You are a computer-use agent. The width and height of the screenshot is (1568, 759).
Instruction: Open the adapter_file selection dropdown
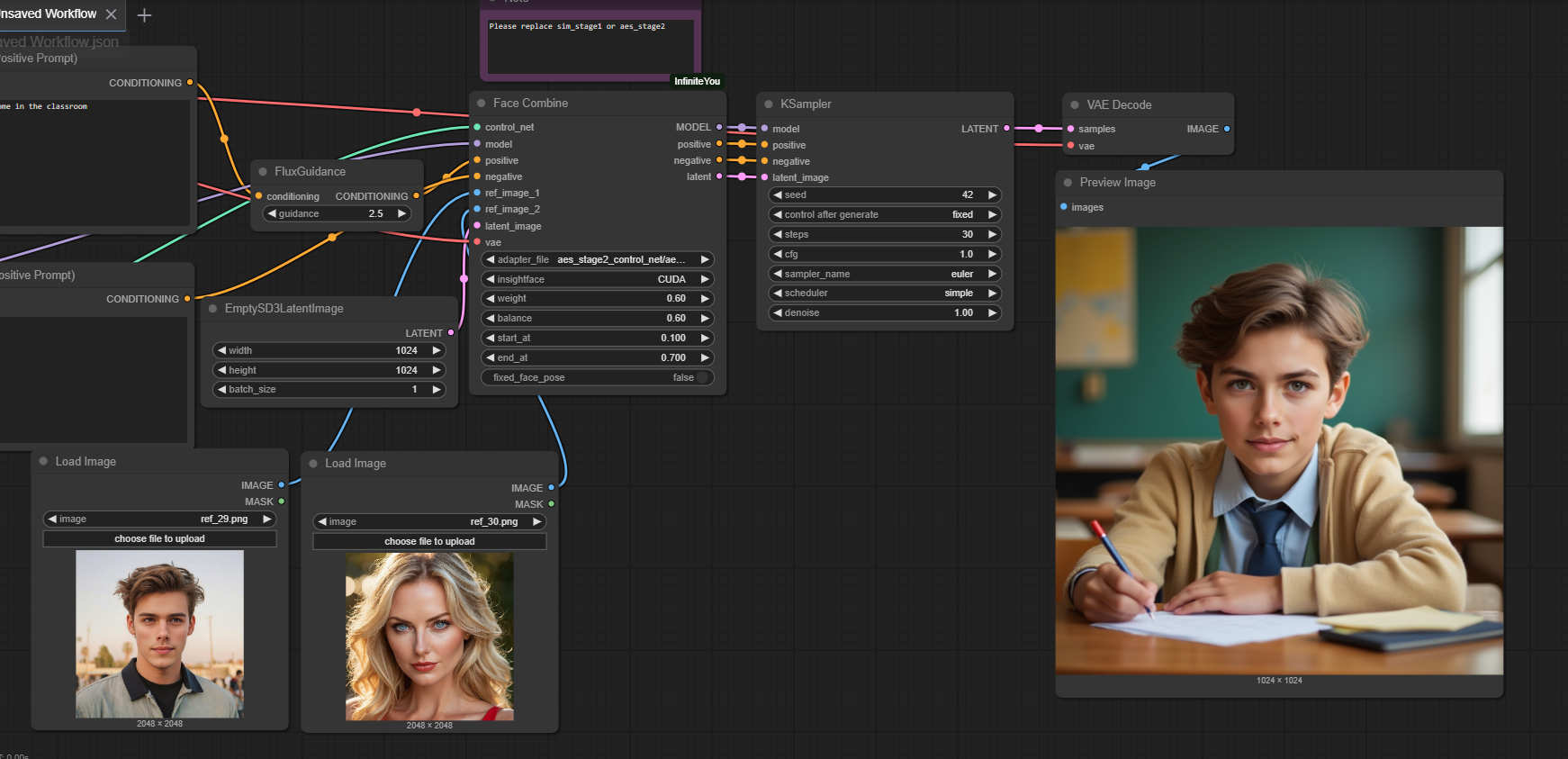click(x=598, y=260)
